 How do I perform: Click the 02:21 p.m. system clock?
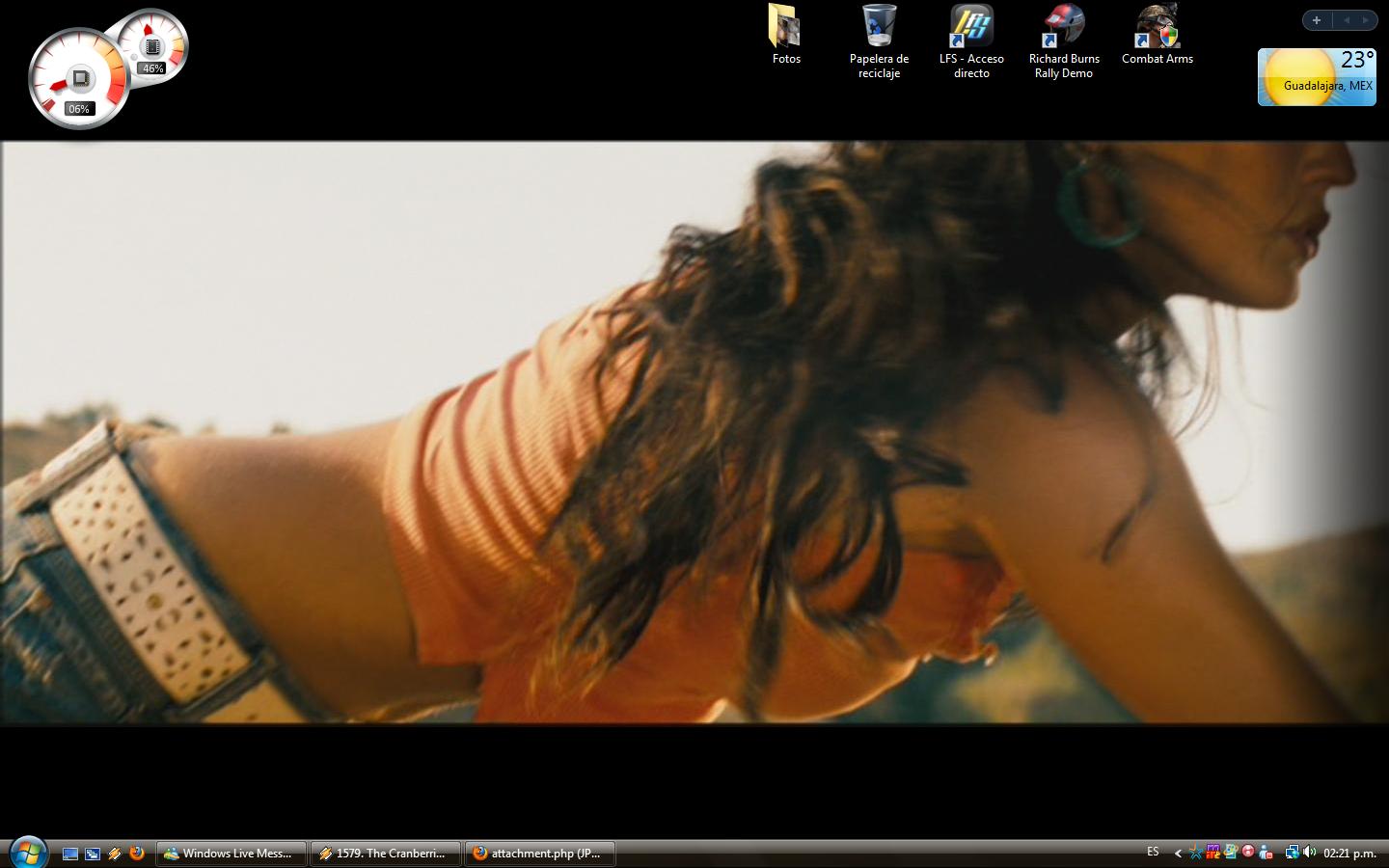(1349, 854)
